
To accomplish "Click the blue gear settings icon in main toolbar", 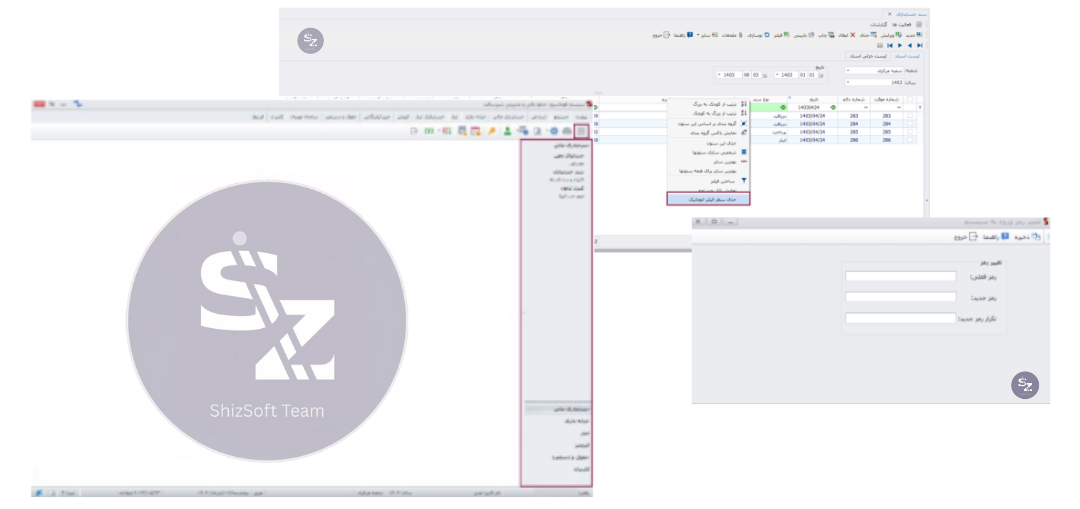I will pos(554,131).
